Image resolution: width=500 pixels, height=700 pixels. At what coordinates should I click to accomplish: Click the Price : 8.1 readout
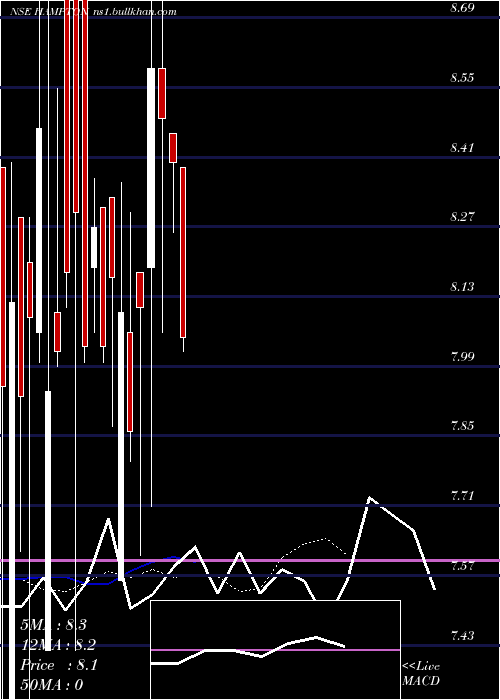pos(58,665)
